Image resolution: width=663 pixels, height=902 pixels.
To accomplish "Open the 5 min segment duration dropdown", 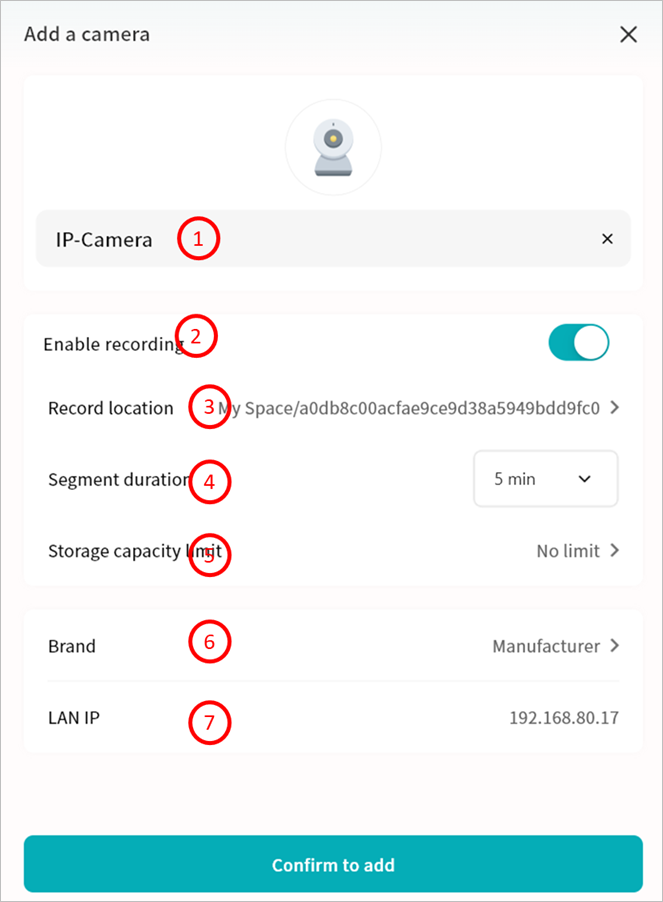I will click(x=545, y=479).
